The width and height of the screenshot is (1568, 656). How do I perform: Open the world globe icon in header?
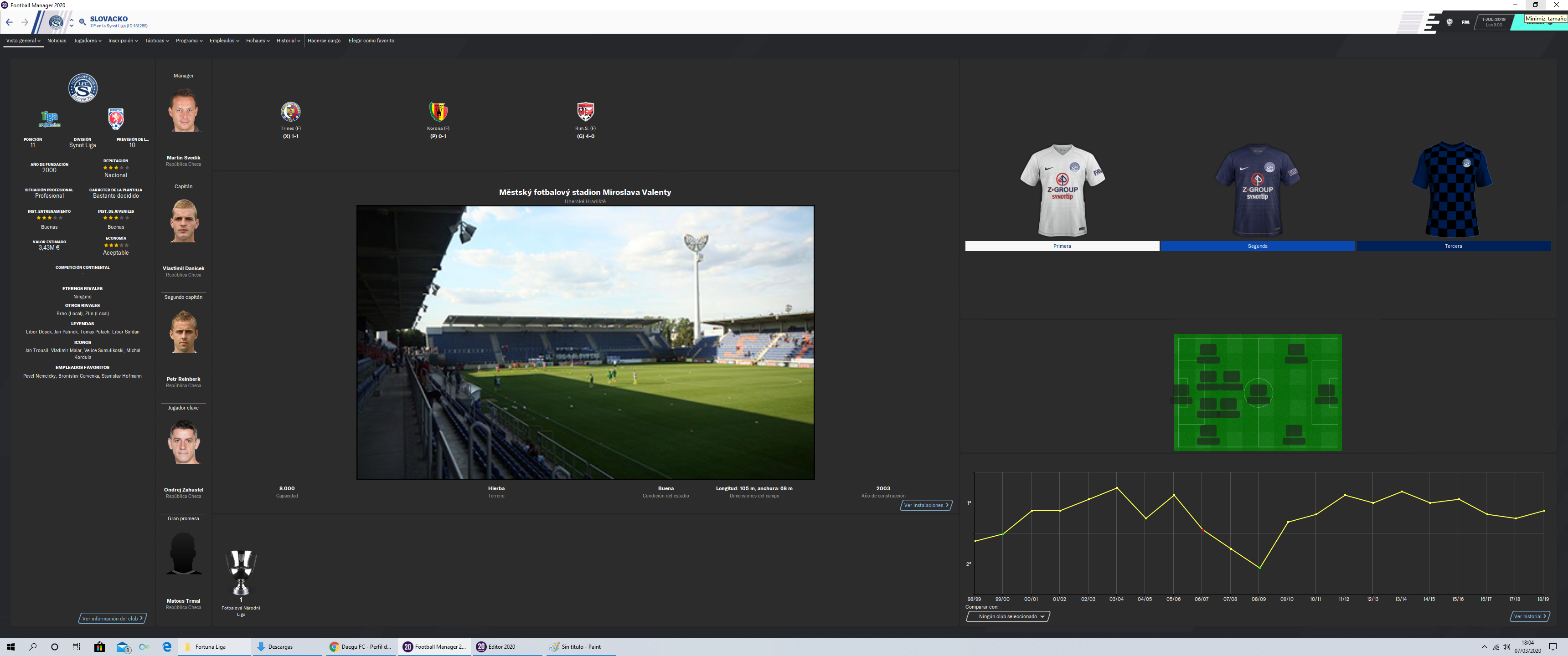pos(1449,22)
